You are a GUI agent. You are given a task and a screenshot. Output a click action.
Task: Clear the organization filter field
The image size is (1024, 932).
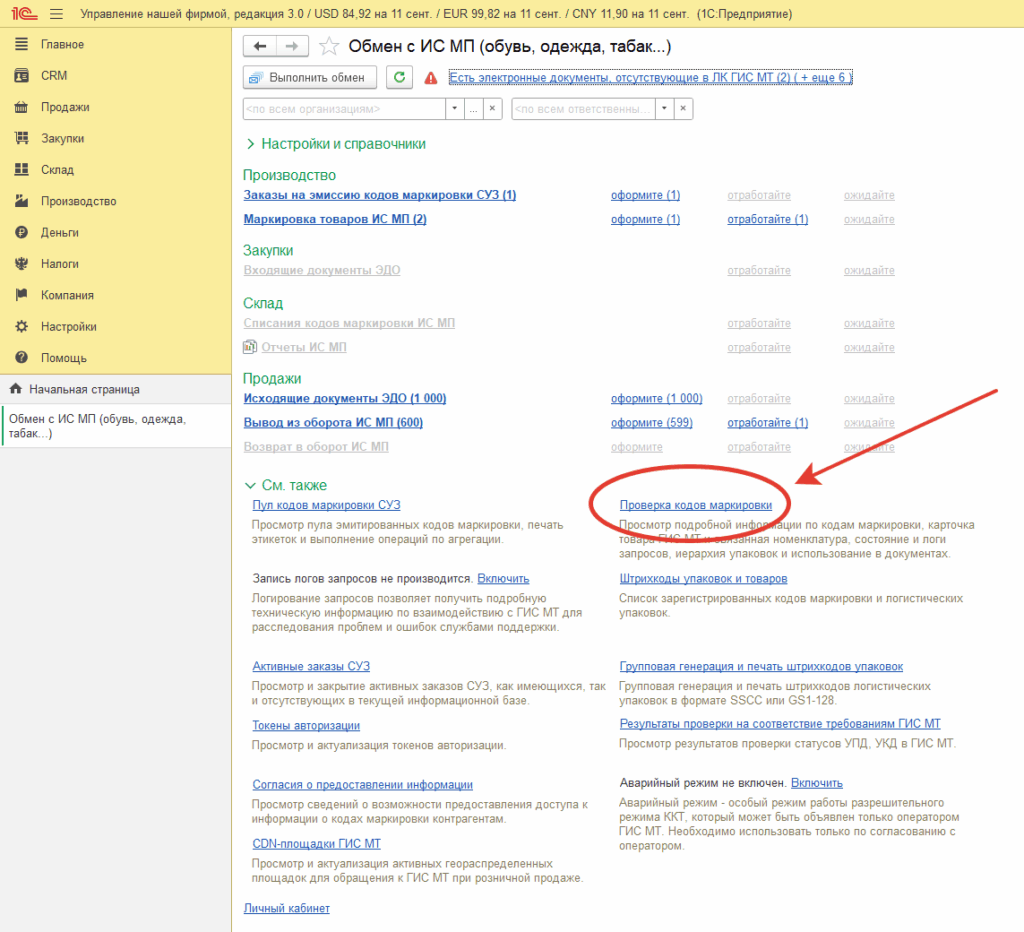[492, 108]
